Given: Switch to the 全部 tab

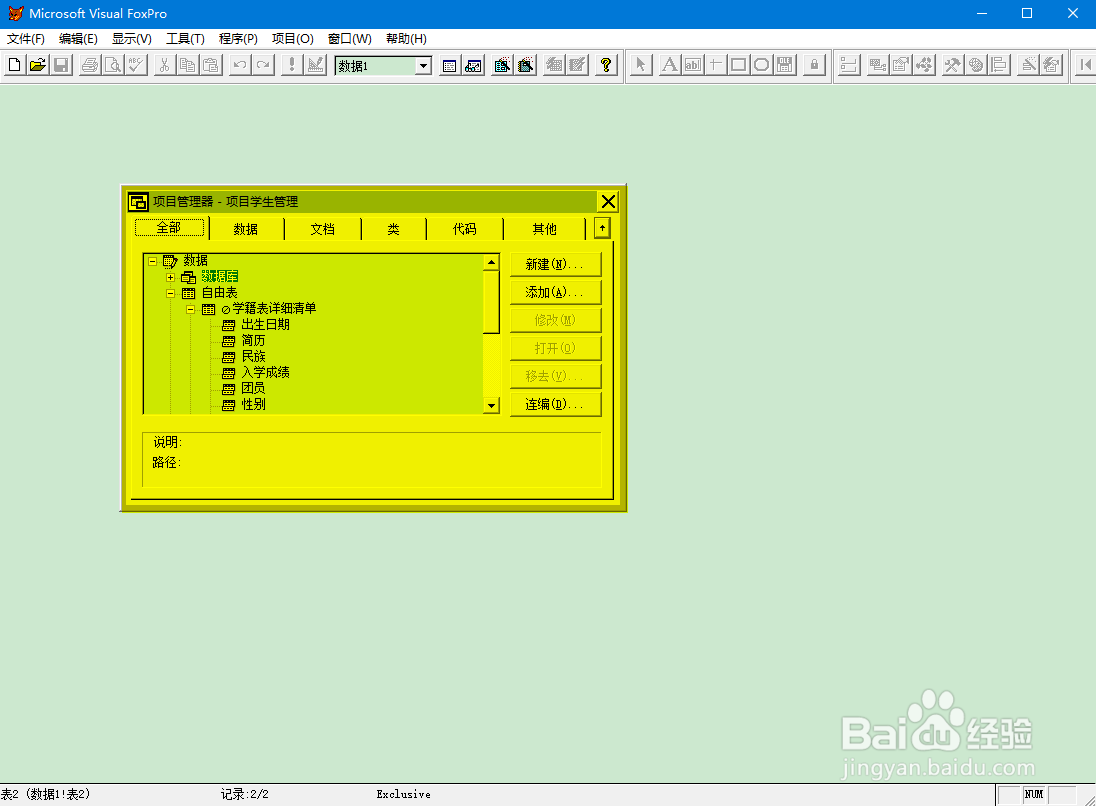Looking at the screenshot, I should tap(169, 228).
